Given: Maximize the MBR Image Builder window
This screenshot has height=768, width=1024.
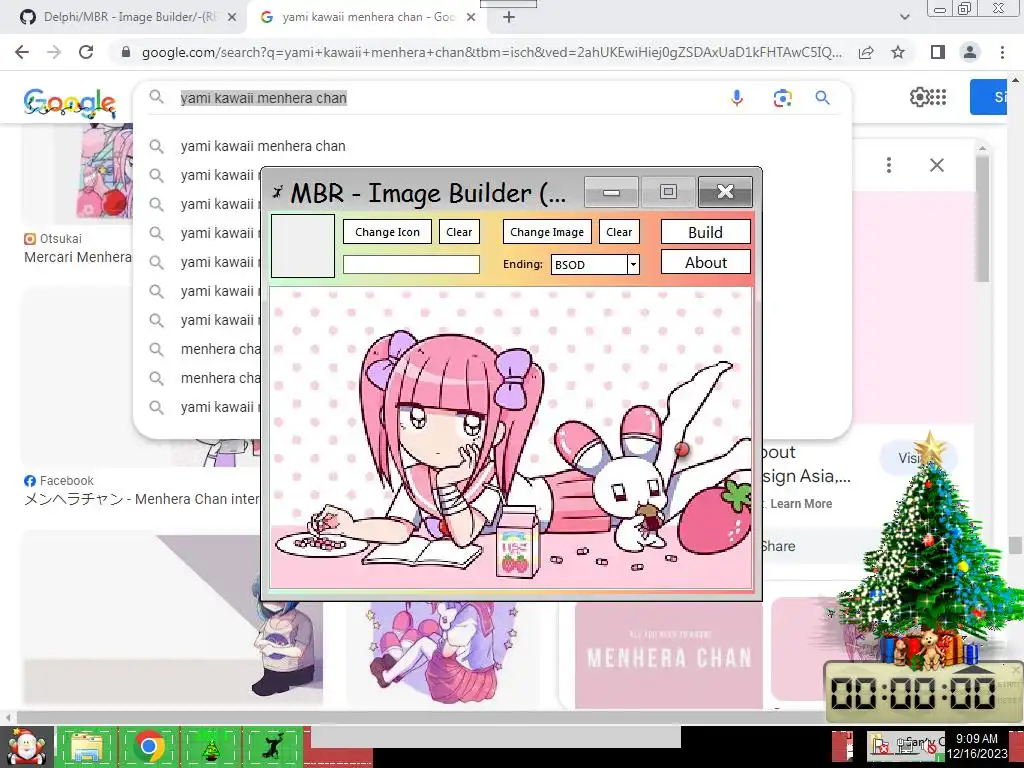Looking at the screenshot, I should coord(667,192).
